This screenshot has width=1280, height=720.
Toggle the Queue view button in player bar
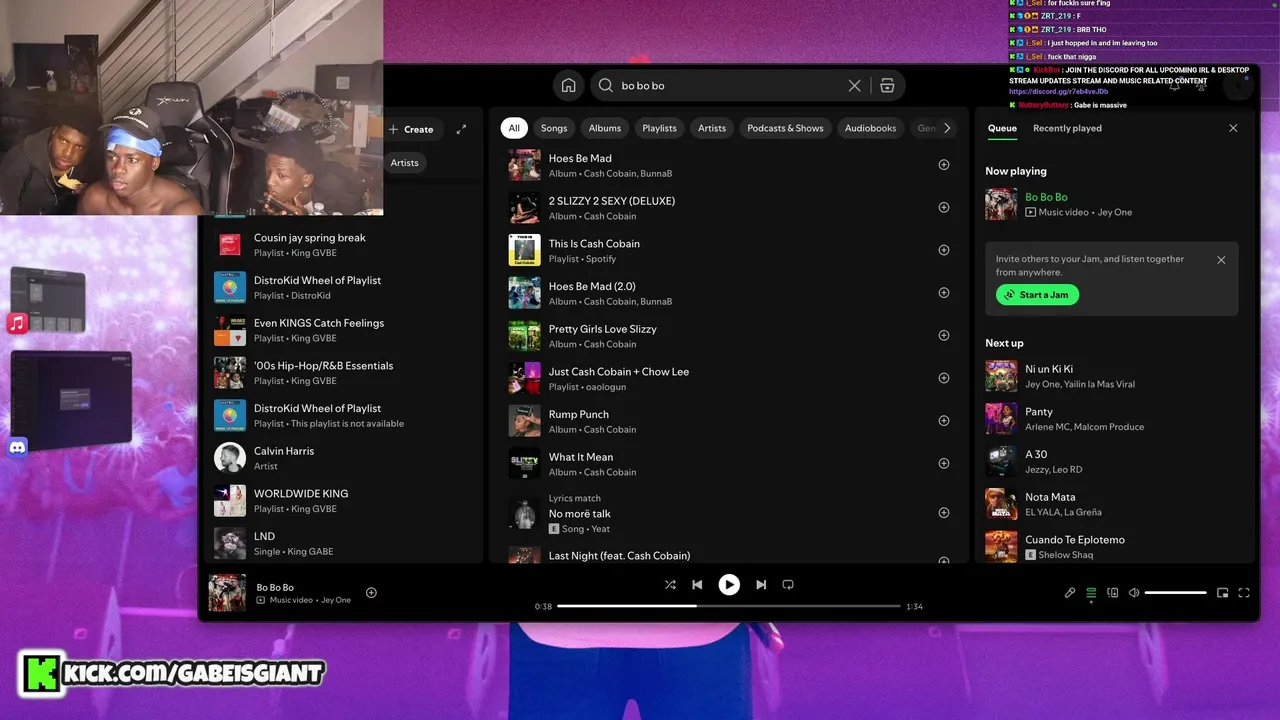[x=1091, y=593]
